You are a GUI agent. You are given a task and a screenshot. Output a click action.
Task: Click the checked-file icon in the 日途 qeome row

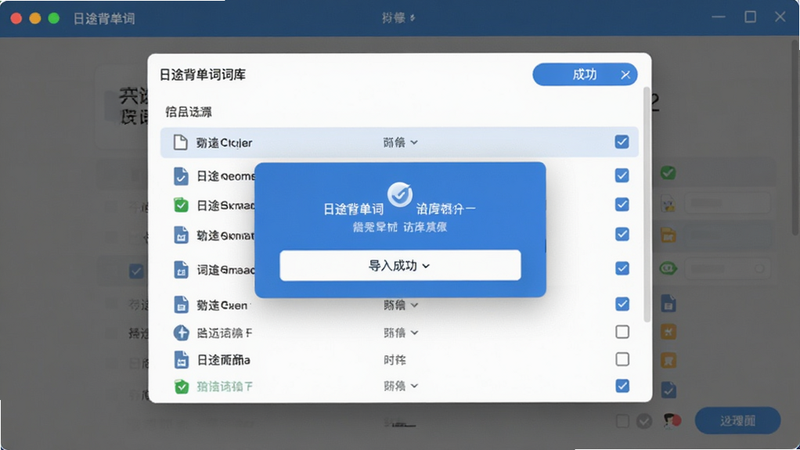pyautogui.click(x=181, y=176)
